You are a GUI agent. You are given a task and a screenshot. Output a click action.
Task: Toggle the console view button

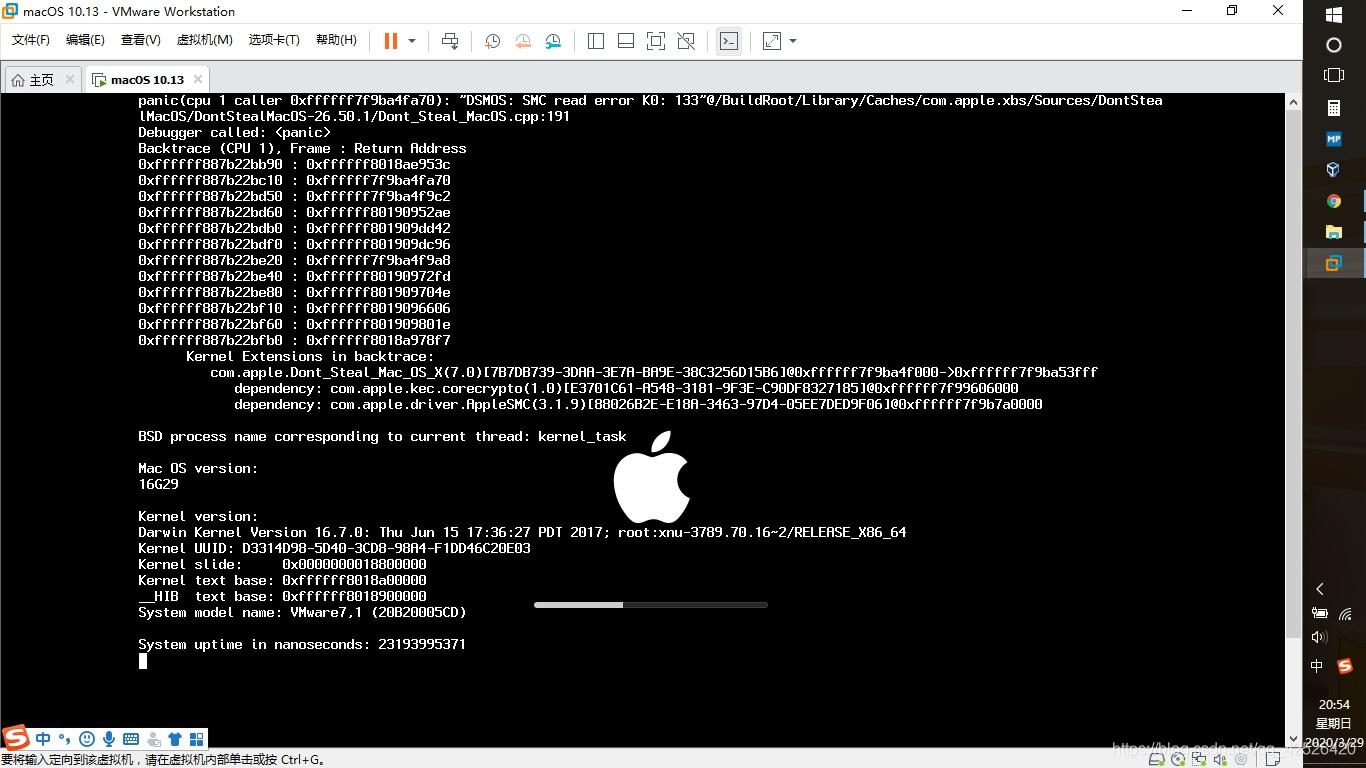click(x=729, y=41)
